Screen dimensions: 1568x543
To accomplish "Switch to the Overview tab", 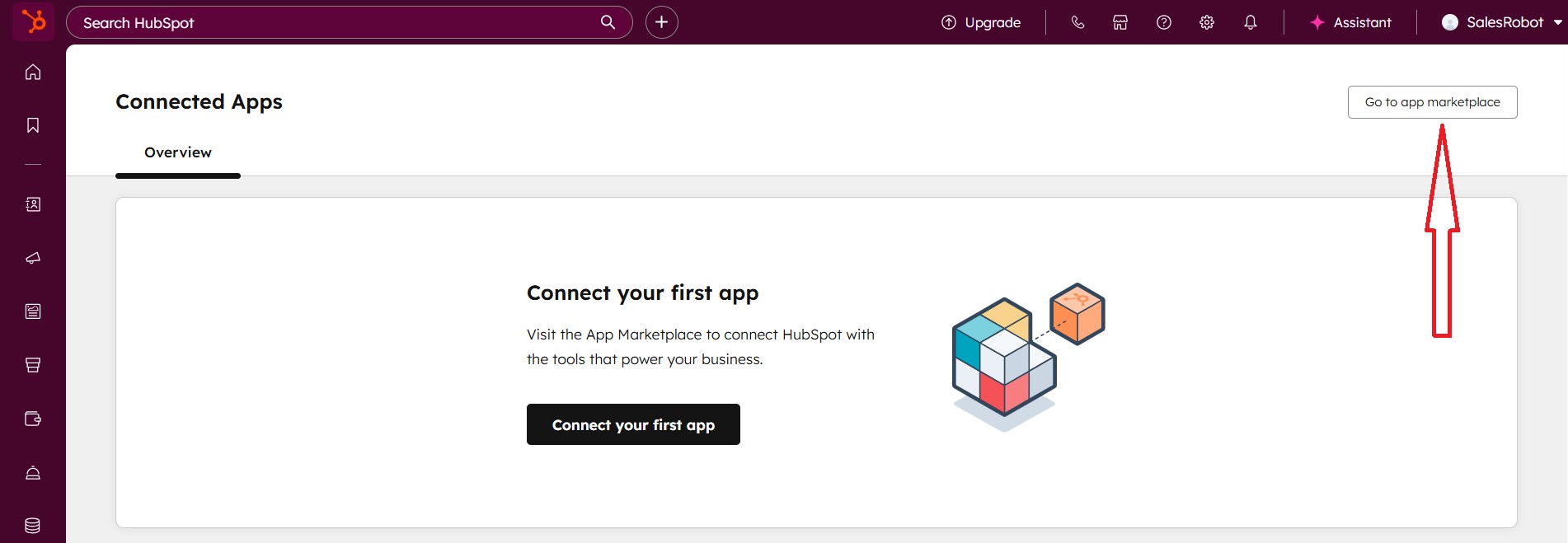I will click(177, 152).
